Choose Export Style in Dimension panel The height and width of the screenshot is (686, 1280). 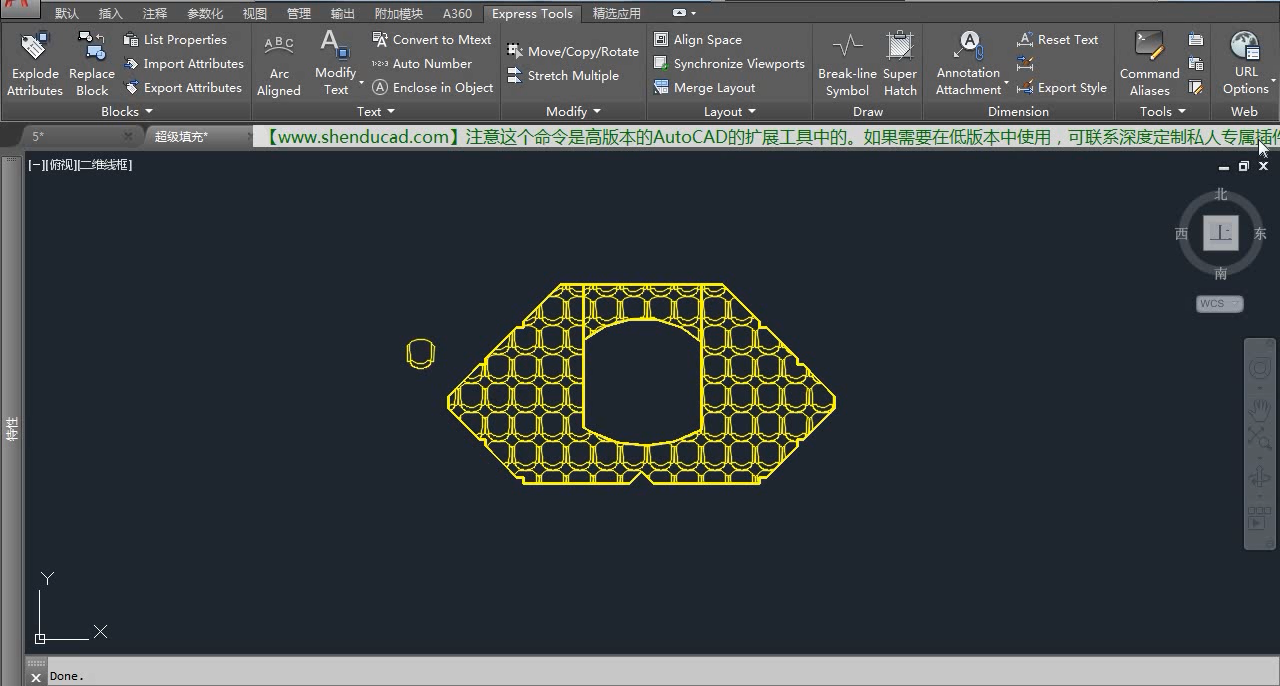[x=1062, y=88]
